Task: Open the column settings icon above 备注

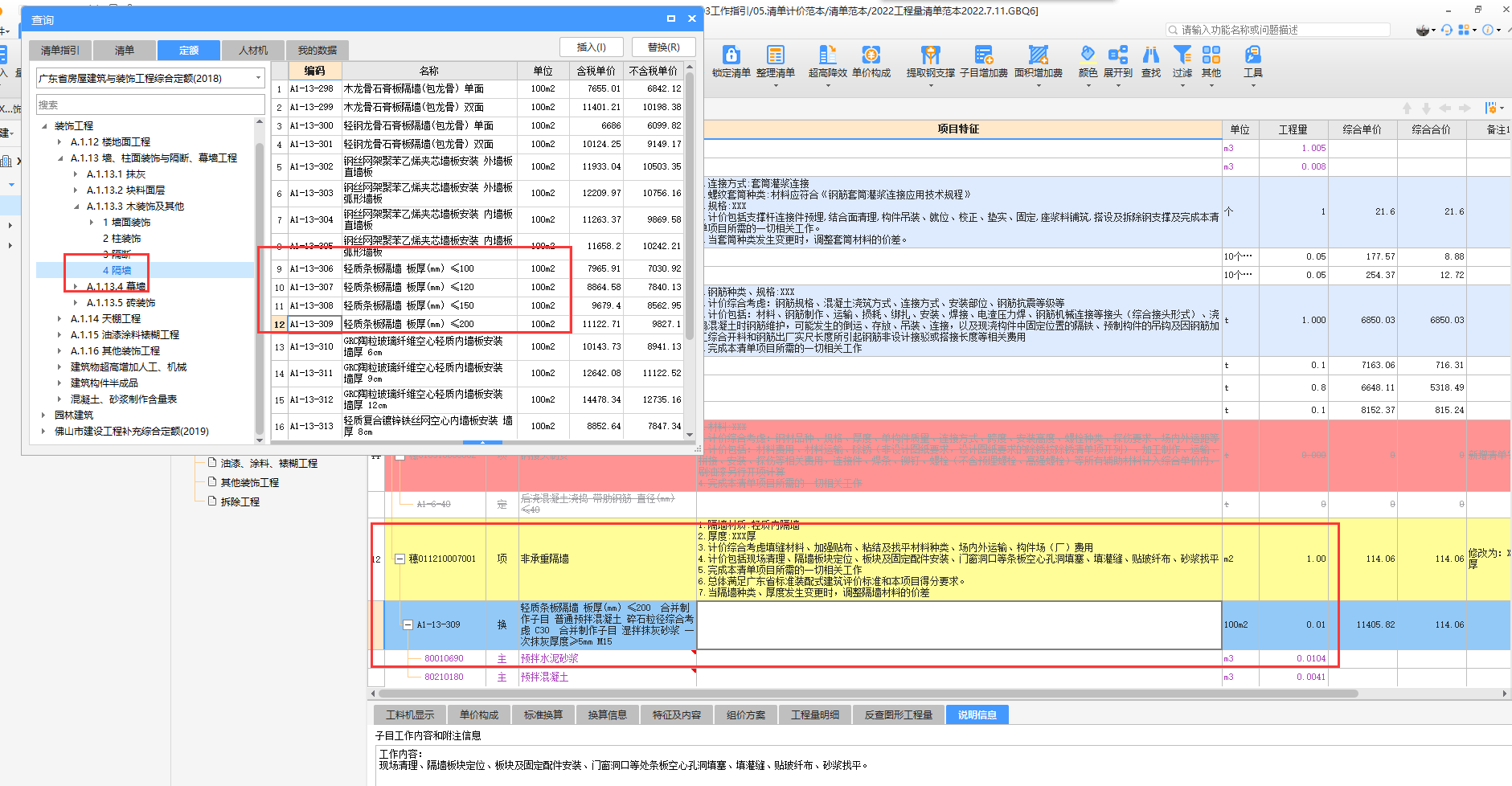Action: 1490,108
